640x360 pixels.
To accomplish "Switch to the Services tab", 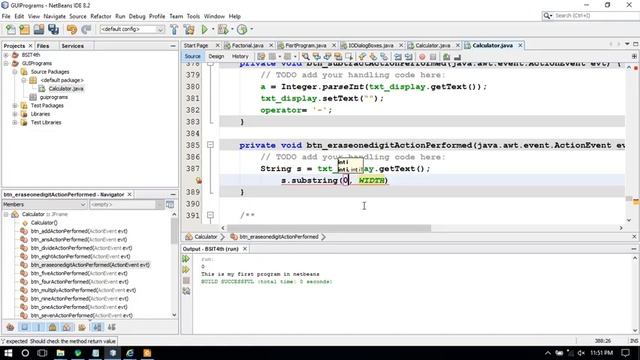I will click(73, 46).
